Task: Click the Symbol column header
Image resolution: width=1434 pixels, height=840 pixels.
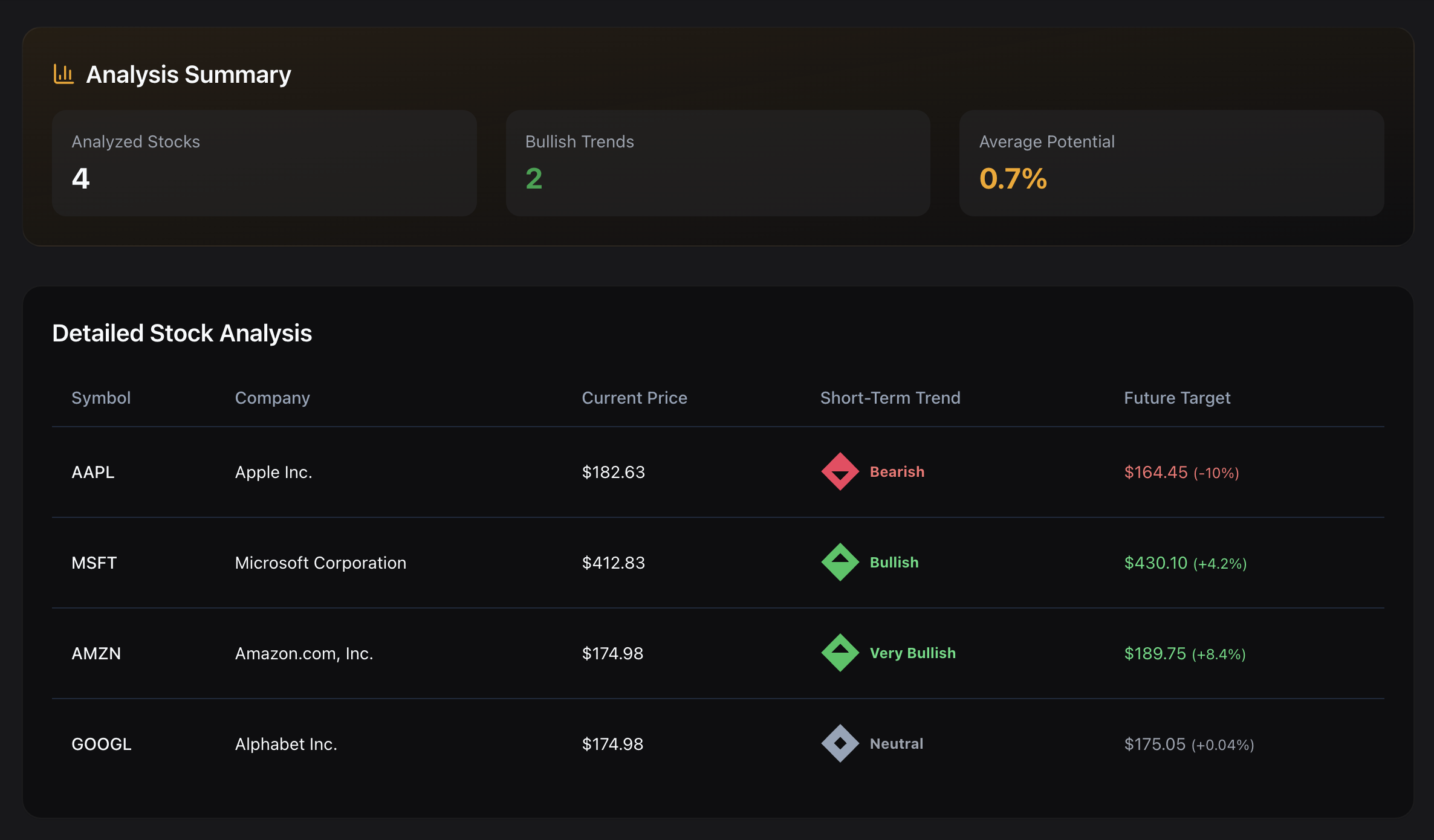Action: 101,398
